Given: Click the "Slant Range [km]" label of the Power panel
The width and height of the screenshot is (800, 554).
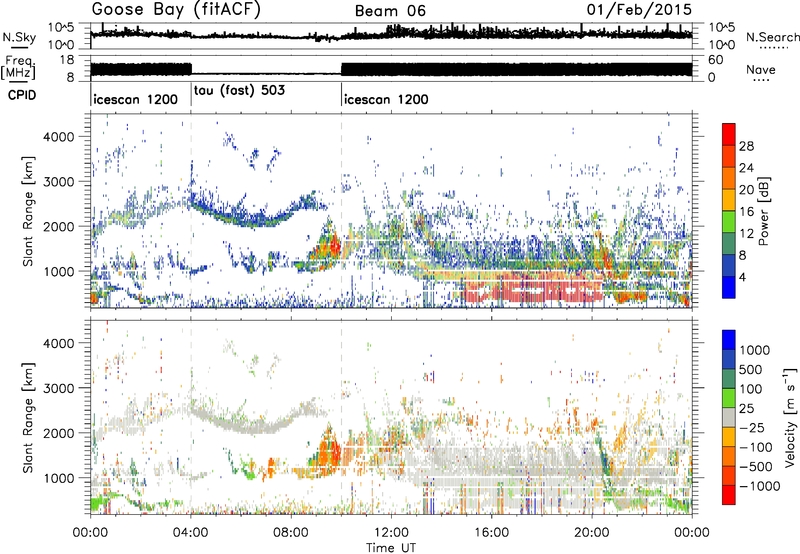Looking at the screenshot, I should (28, 211).
